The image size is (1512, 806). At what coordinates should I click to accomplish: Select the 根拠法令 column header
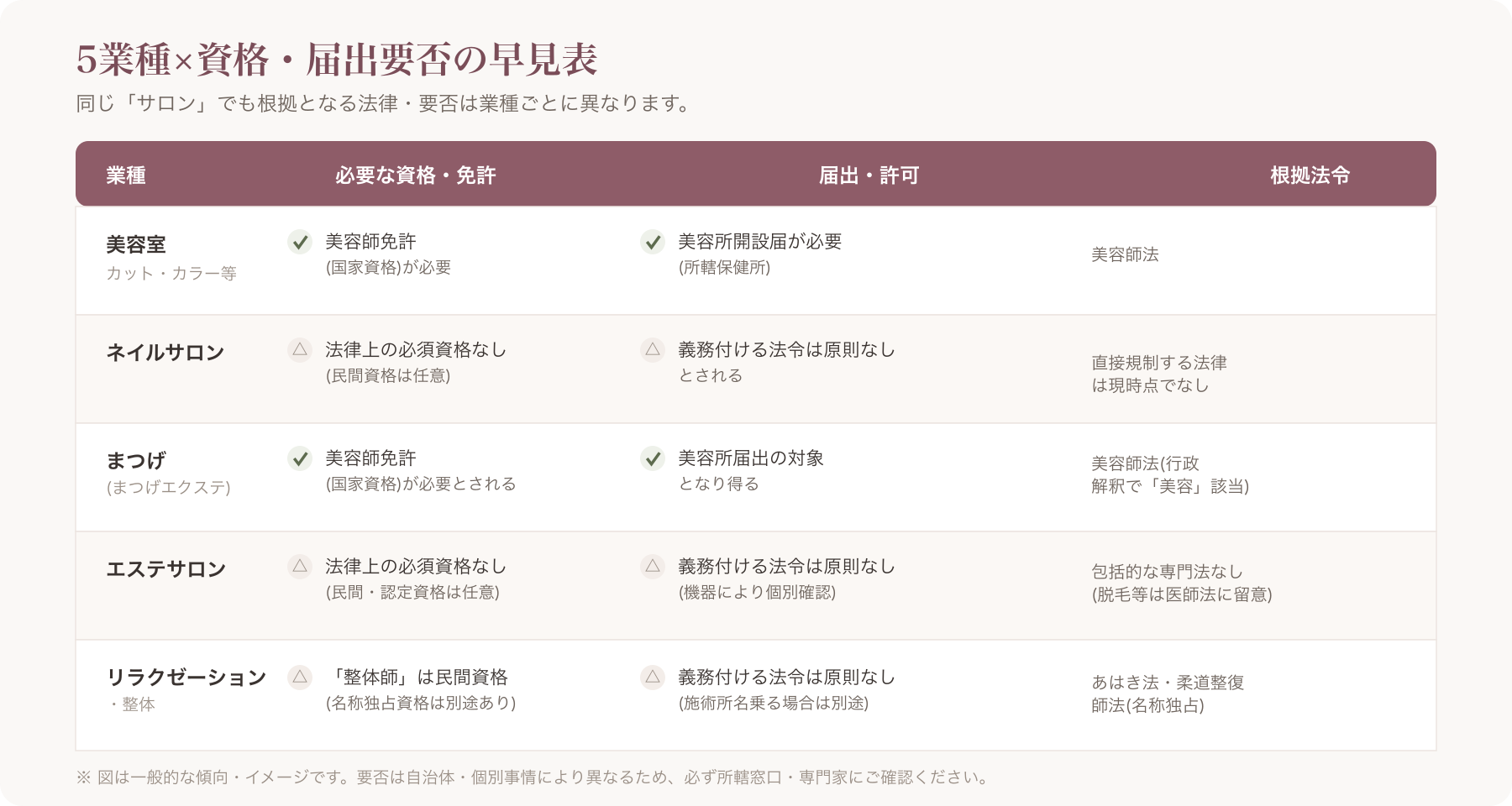tap(1310, 175)
